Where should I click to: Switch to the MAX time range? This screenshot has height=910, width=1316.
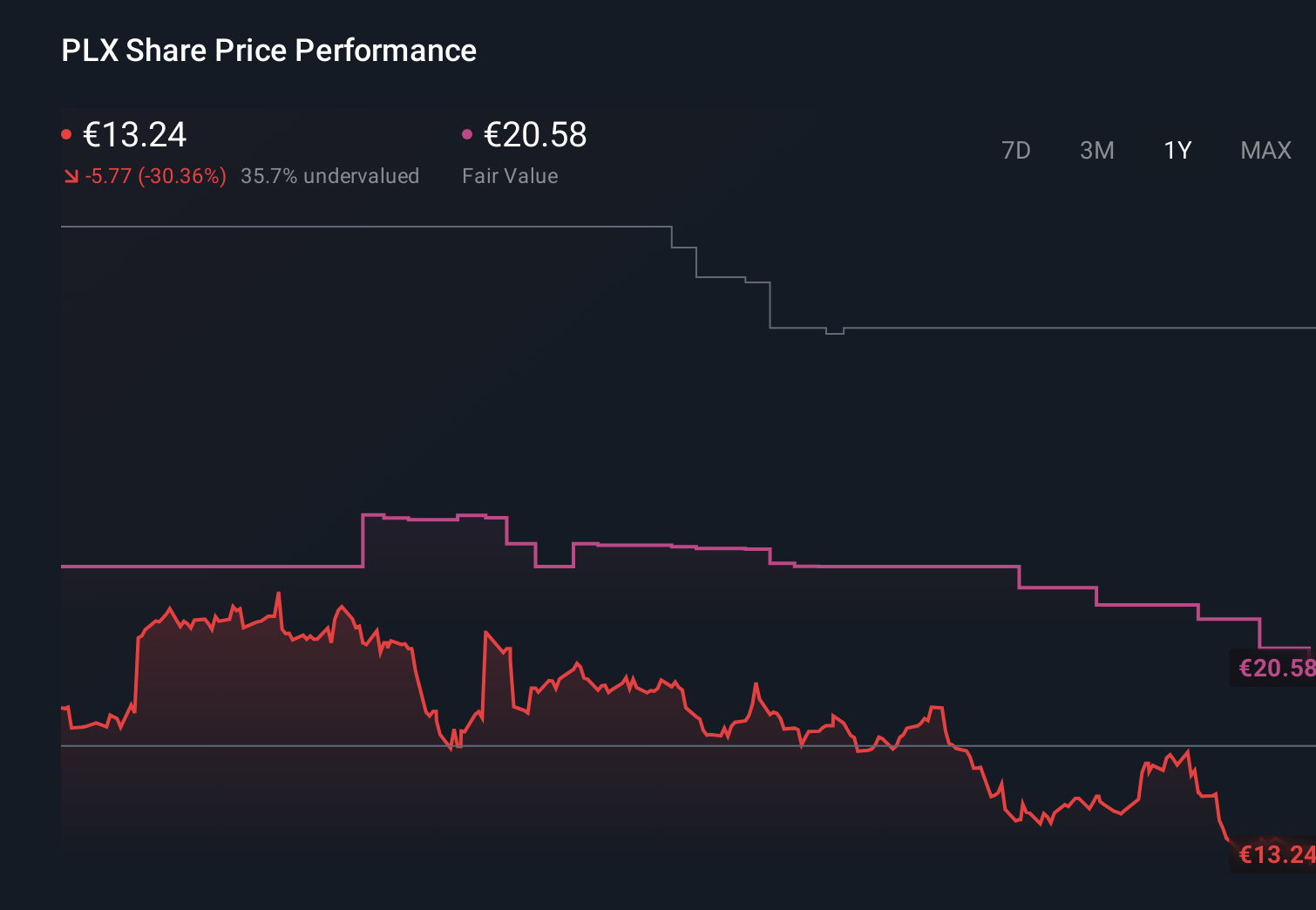(x=1265, y=150)
